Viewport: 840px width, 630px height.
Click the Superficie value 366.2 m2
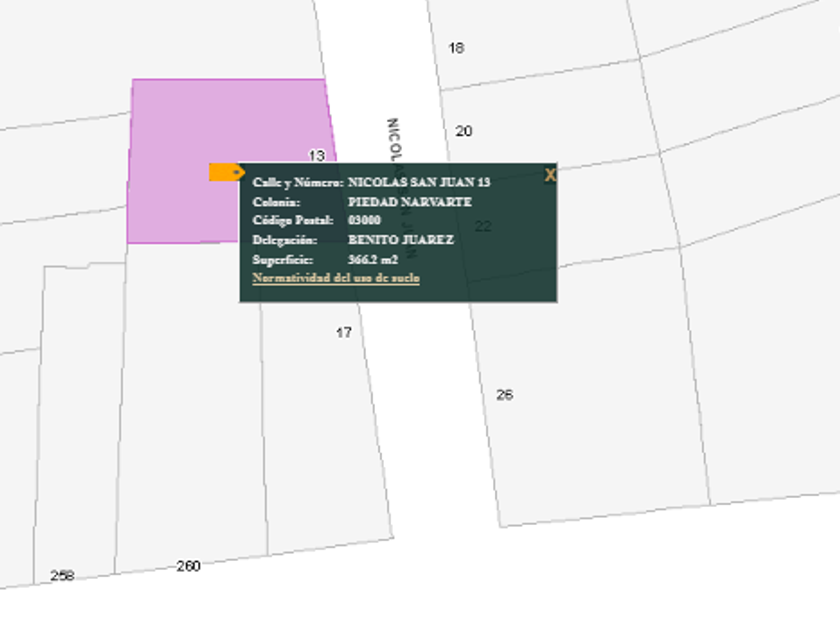pos(373,260)
